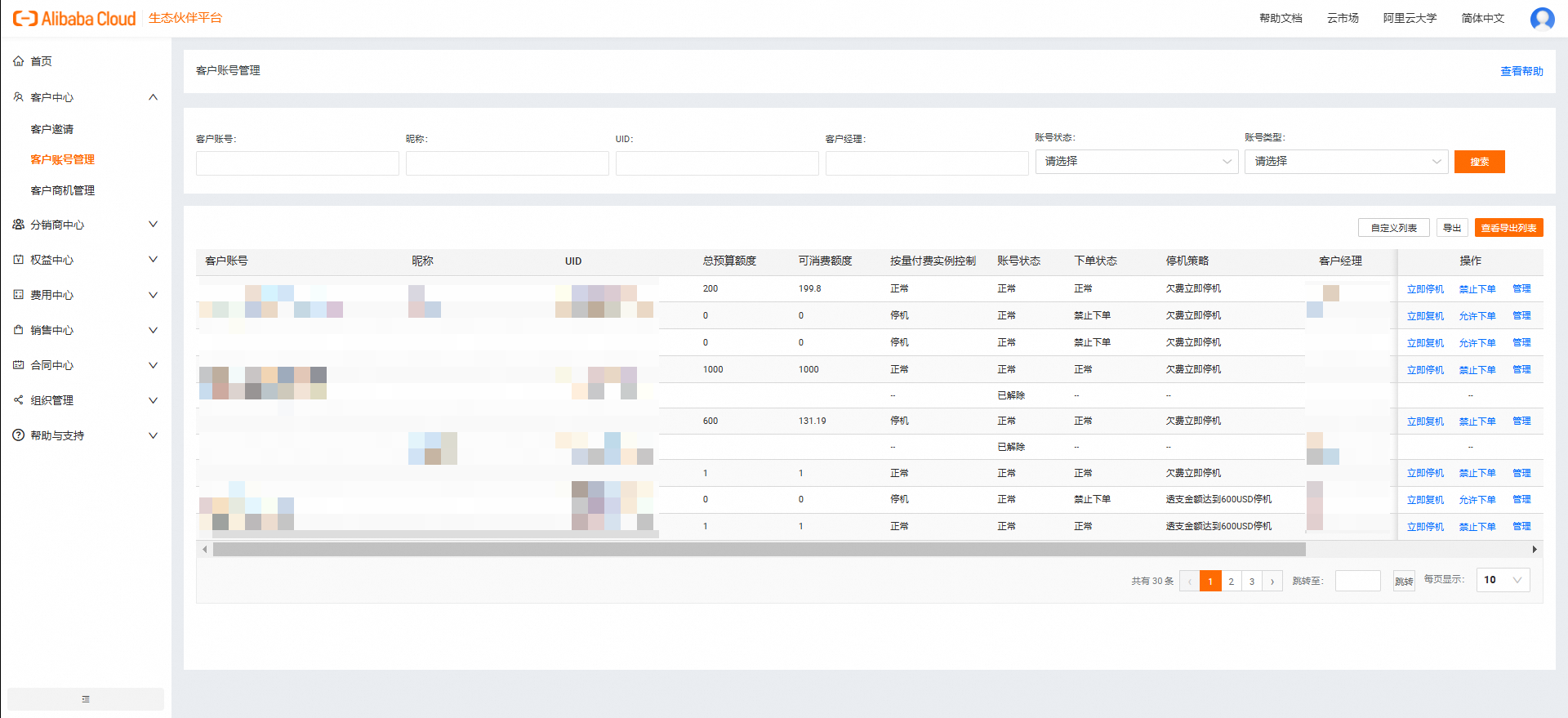Click the 共有 30 条 total count text

coord(1152,581)
